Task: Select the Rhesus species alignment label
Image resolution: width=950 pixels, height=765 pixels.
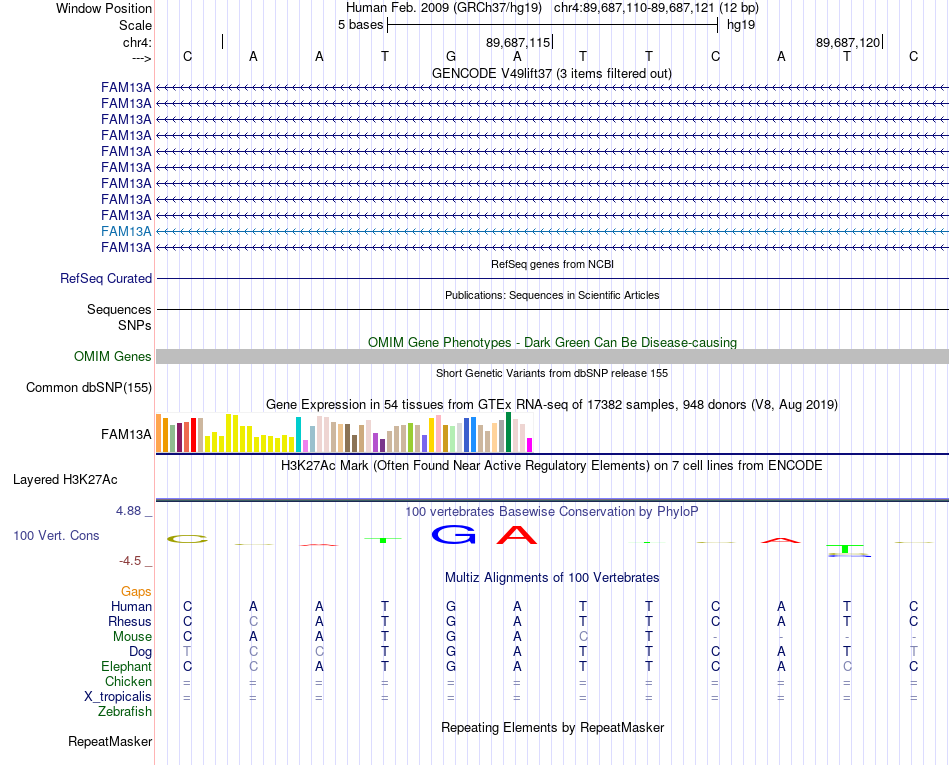Action: 130,621
